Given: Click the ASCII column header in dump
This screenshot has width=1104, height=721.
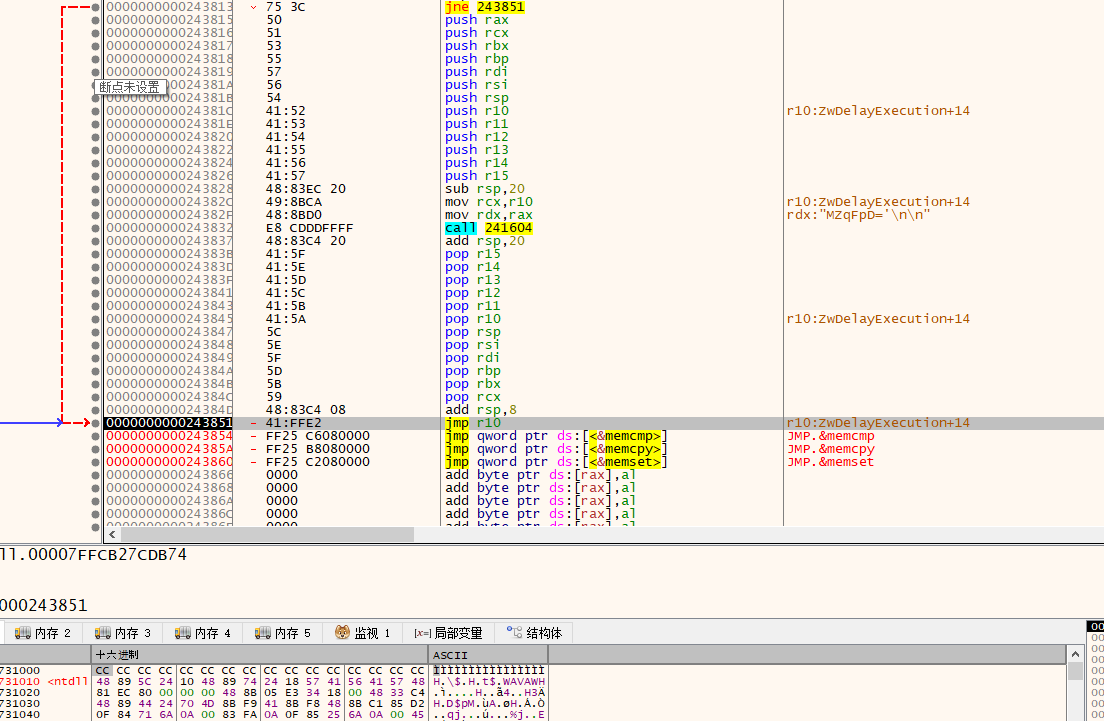Looking at the screenshot, I should coord(443,654).
